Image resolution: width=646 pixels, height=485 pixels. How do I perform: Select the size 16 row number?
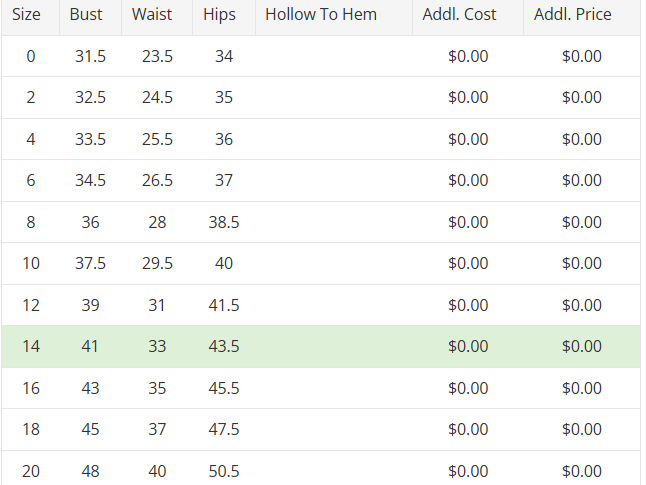[31, 388]
